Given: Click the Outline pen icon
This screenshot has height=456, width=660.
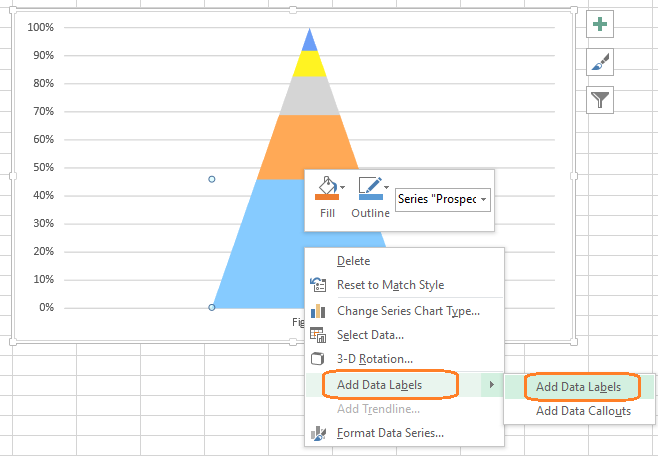Looking at the screenshot, I should click(370, 188).
